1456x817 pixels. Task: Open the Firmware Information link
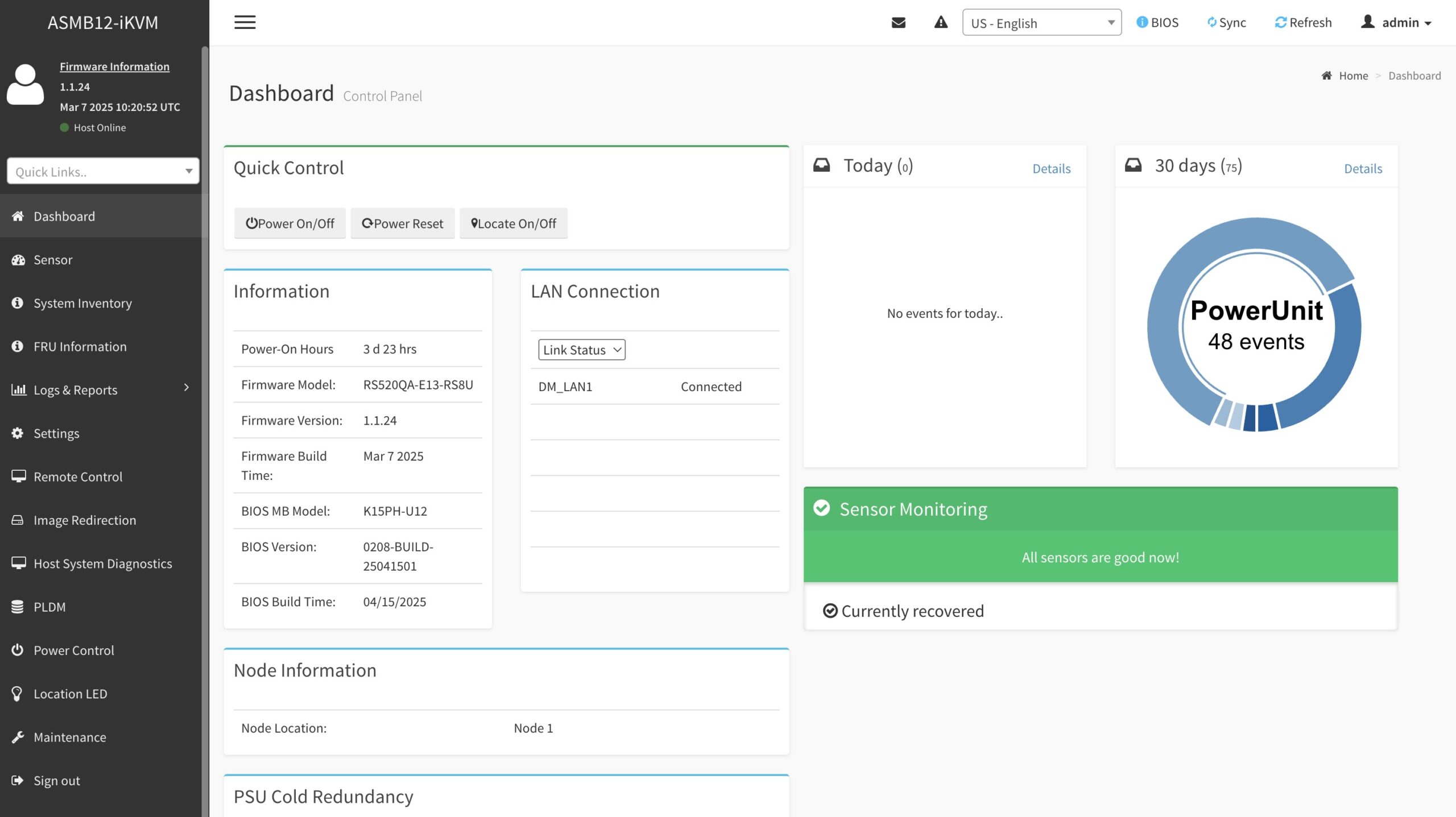114,67
